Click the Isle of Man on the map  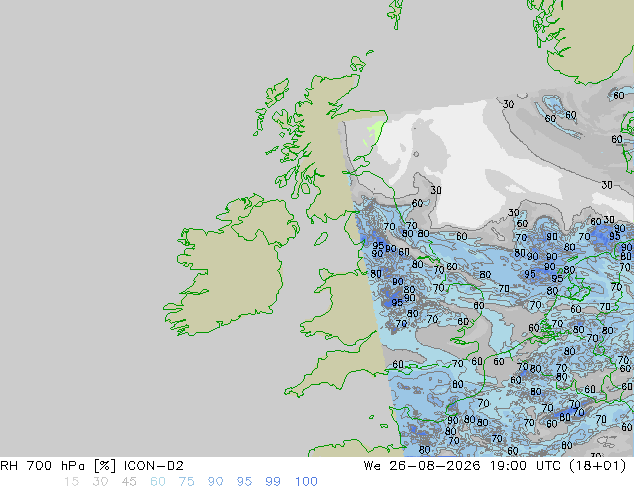321,239
